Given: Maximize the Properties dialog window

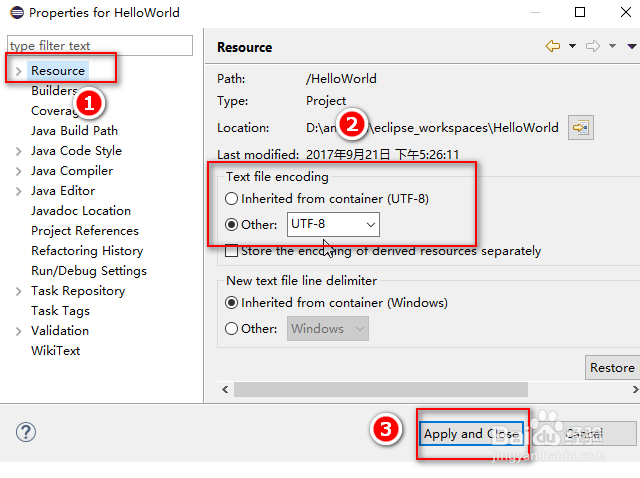Looking at the screenshot, I should point(580,12).
